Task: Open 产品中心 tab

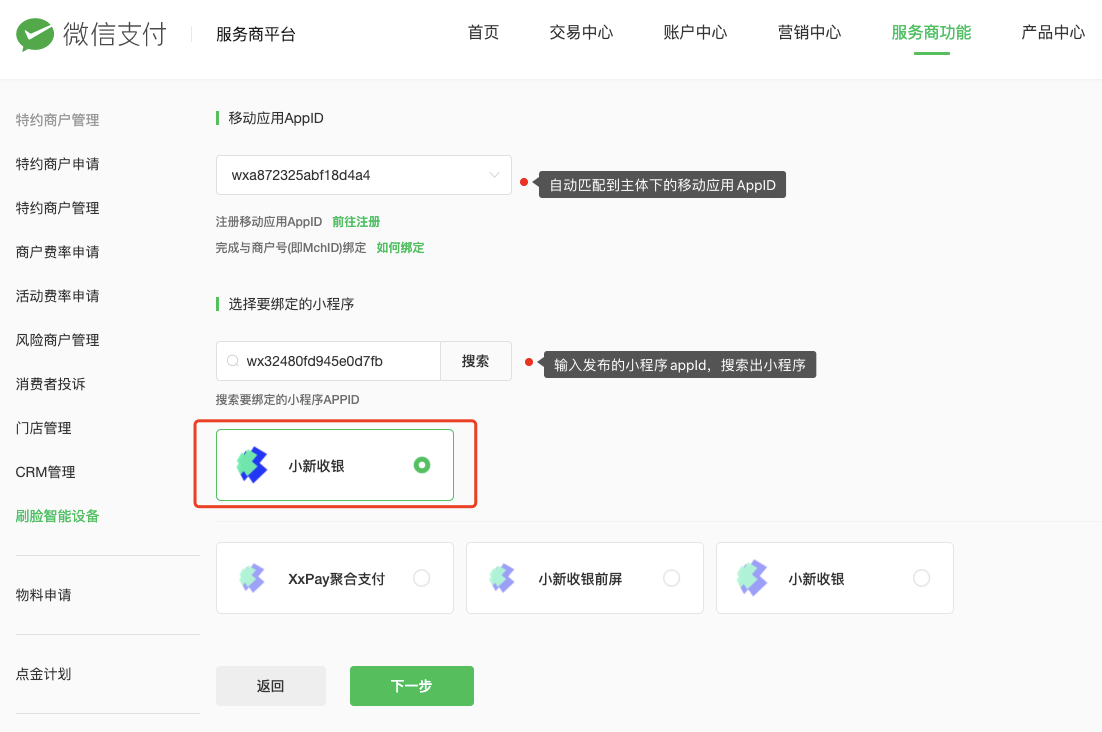Action: 1053,32
